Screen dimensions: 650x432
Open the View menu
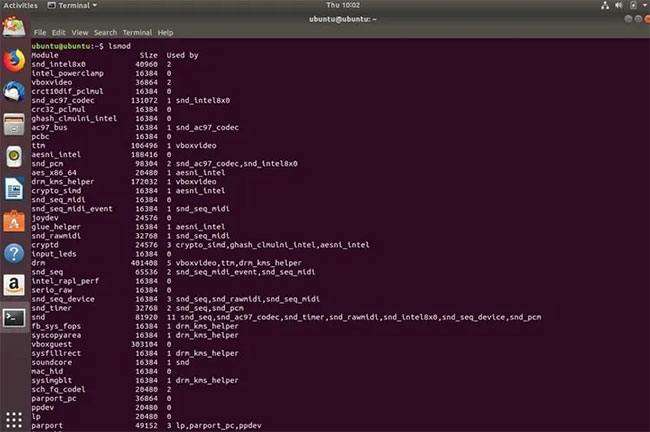click(x=80, y=32)
